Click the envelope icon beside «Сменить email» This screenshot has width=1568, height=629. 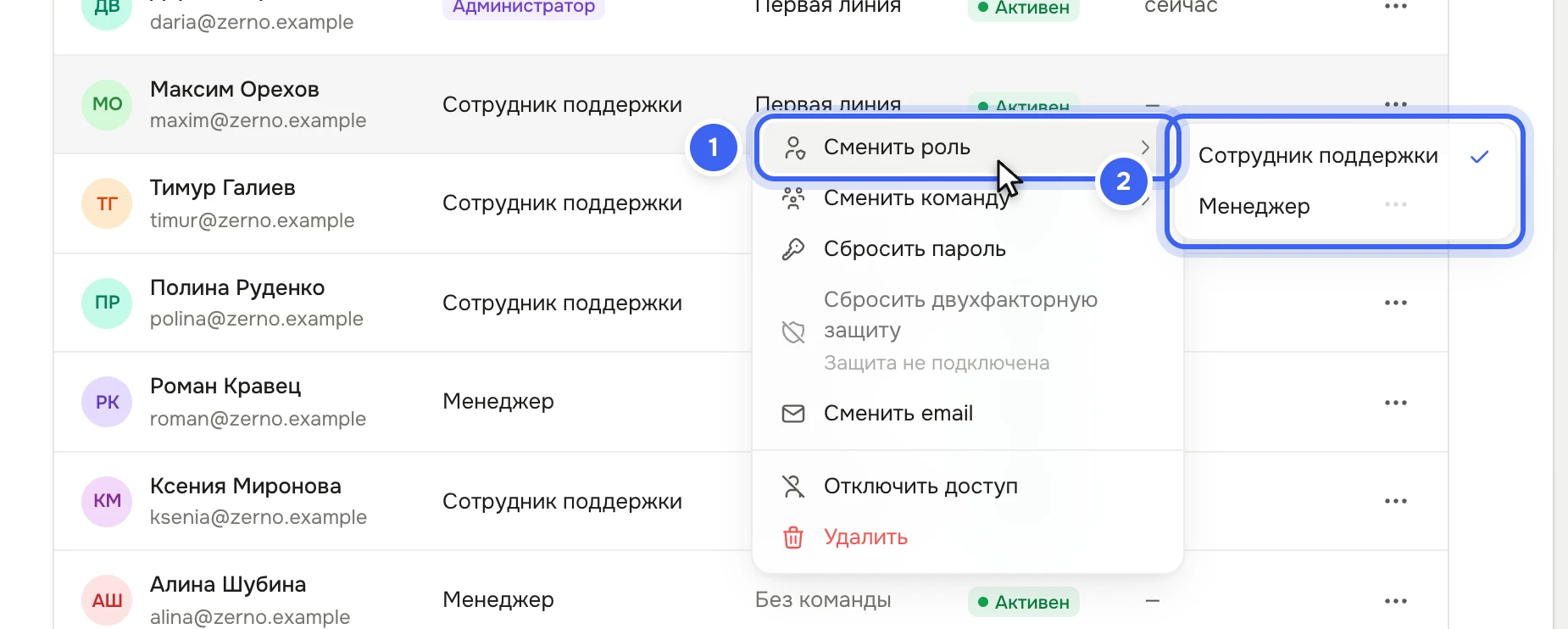pos(793,414)
